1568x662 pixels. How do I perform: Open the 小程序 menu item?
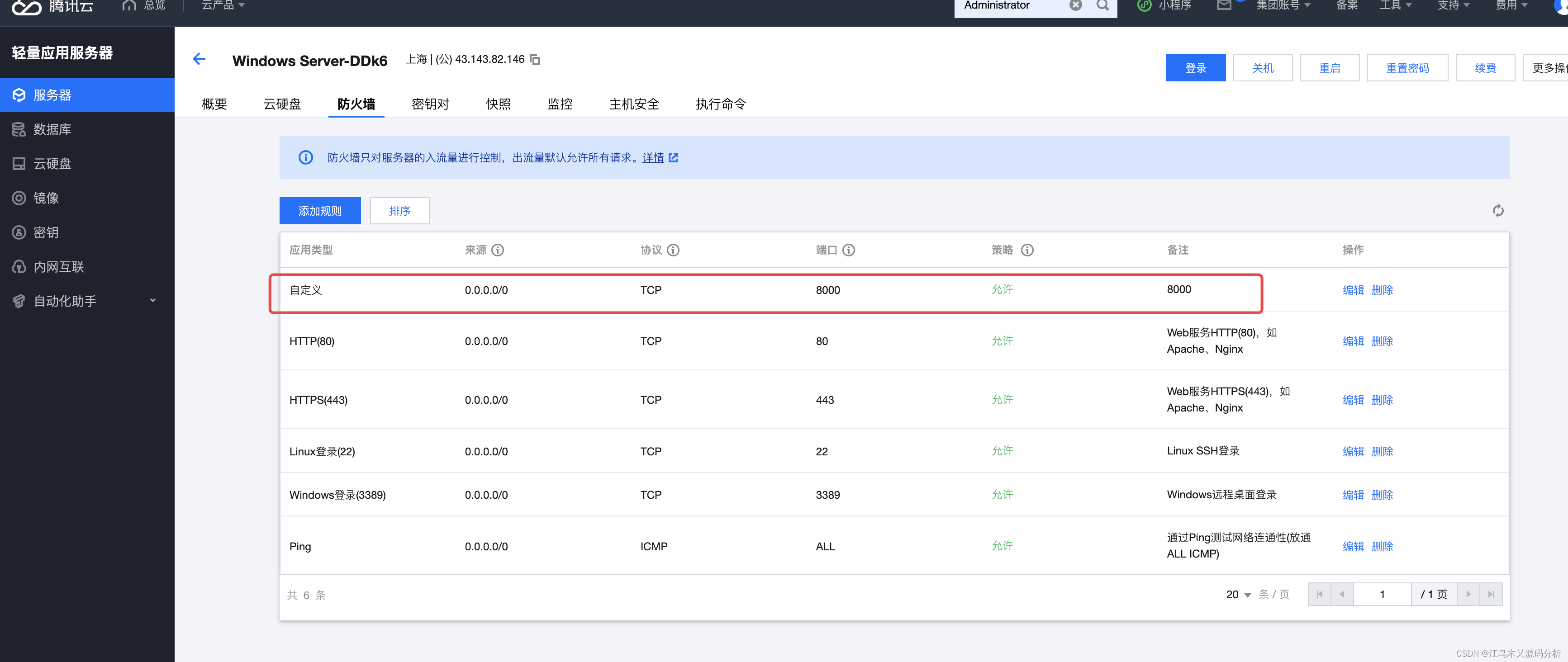1164,5
